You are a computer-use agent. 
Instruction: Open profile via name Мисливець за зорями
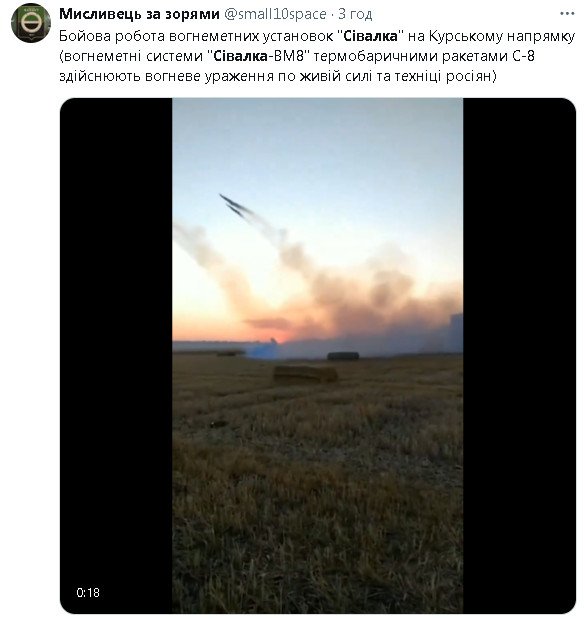(139, 14)
